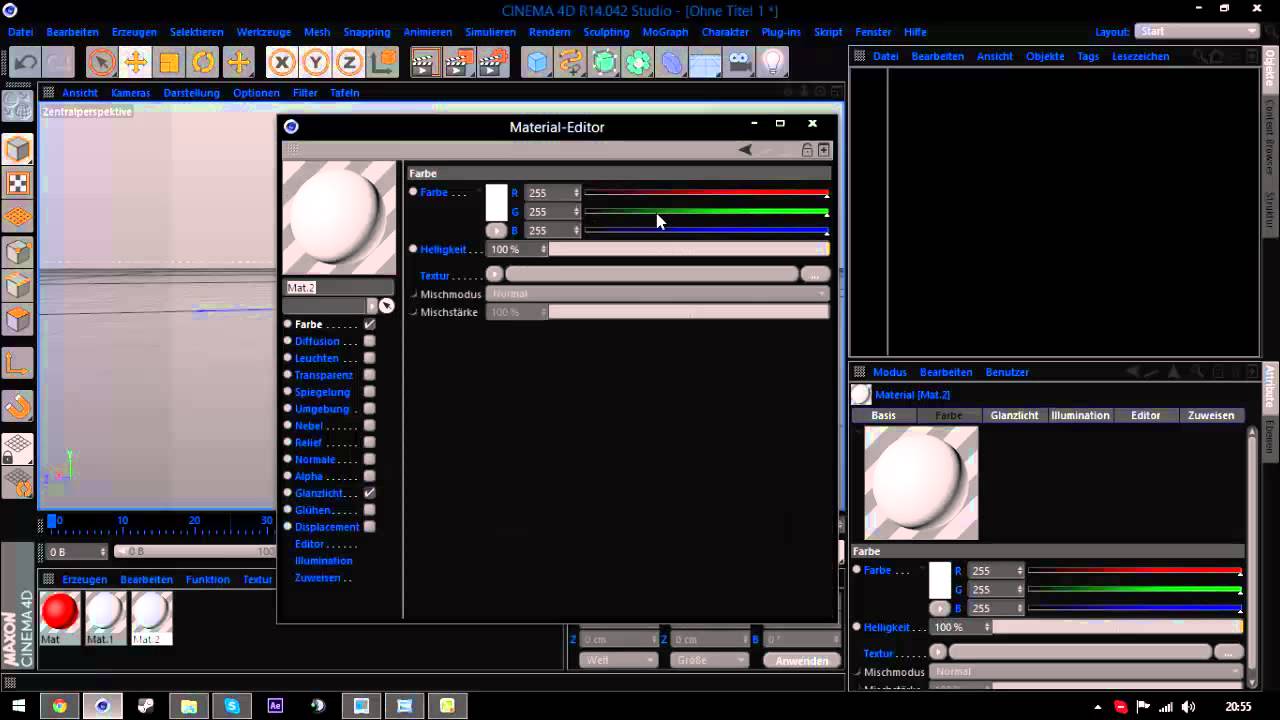Screen dimensions: 1280x720
Task: Toggle the Z axis lock
Action: [x=349, y=63]
